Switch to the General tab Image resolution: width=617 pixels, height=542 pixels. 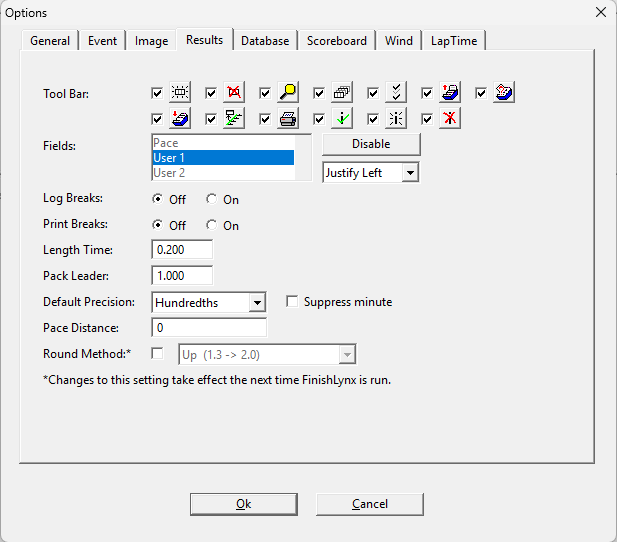point(50,41)
